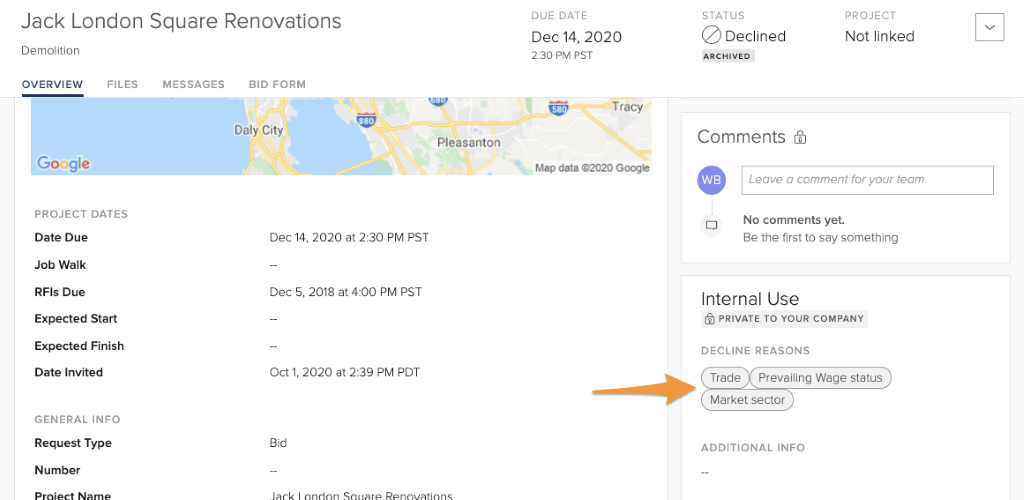Image resolution: width=1024 pixels, height=500 pixels.
Task: Focus the 'Leave a comment for your team' field
Action: (867, 180)
